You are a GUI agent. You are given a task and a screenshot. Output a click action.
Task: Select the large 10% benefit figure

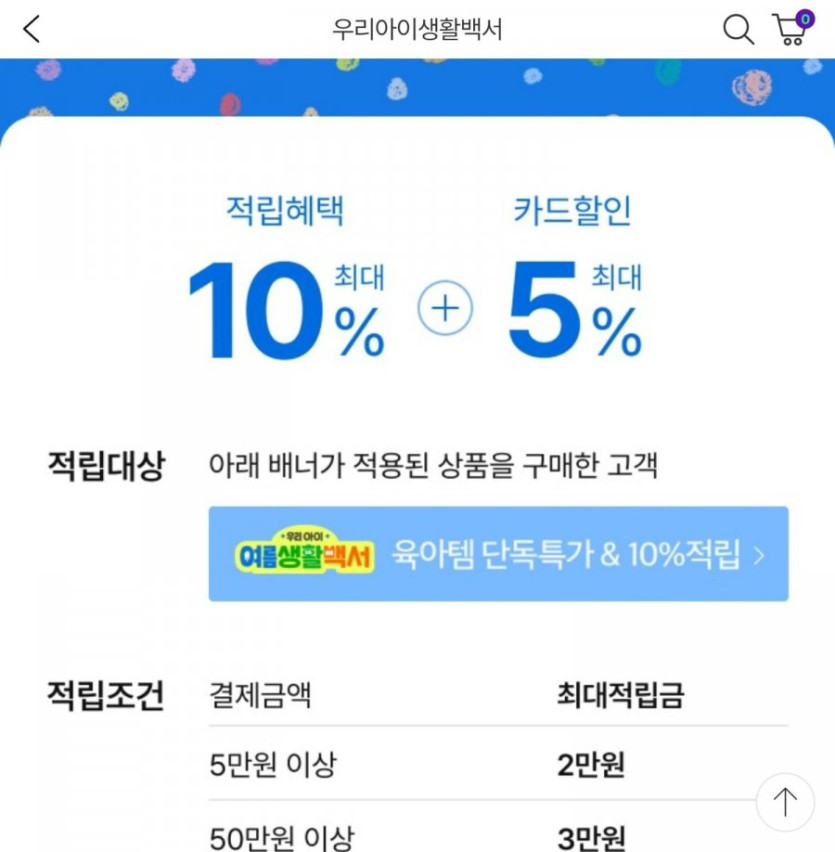(x=285, y=310)
